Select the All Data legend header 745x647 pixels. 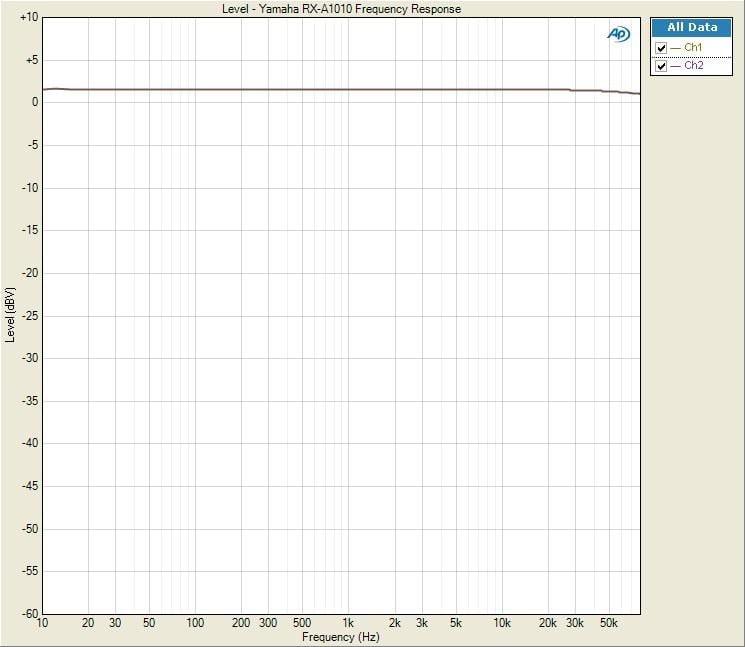point(692,28)
